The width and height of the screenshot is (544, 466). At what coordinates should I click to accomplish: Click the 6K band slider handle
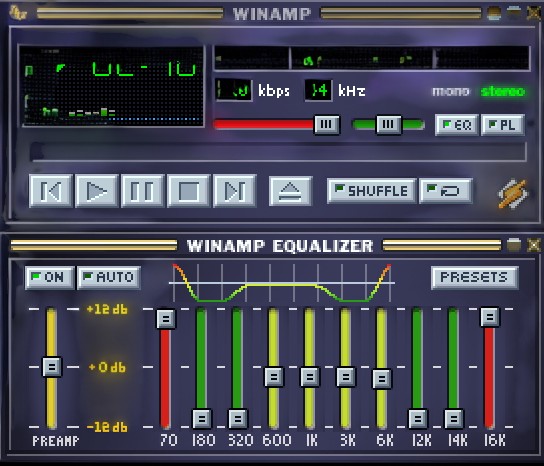[x=382, y=379]
